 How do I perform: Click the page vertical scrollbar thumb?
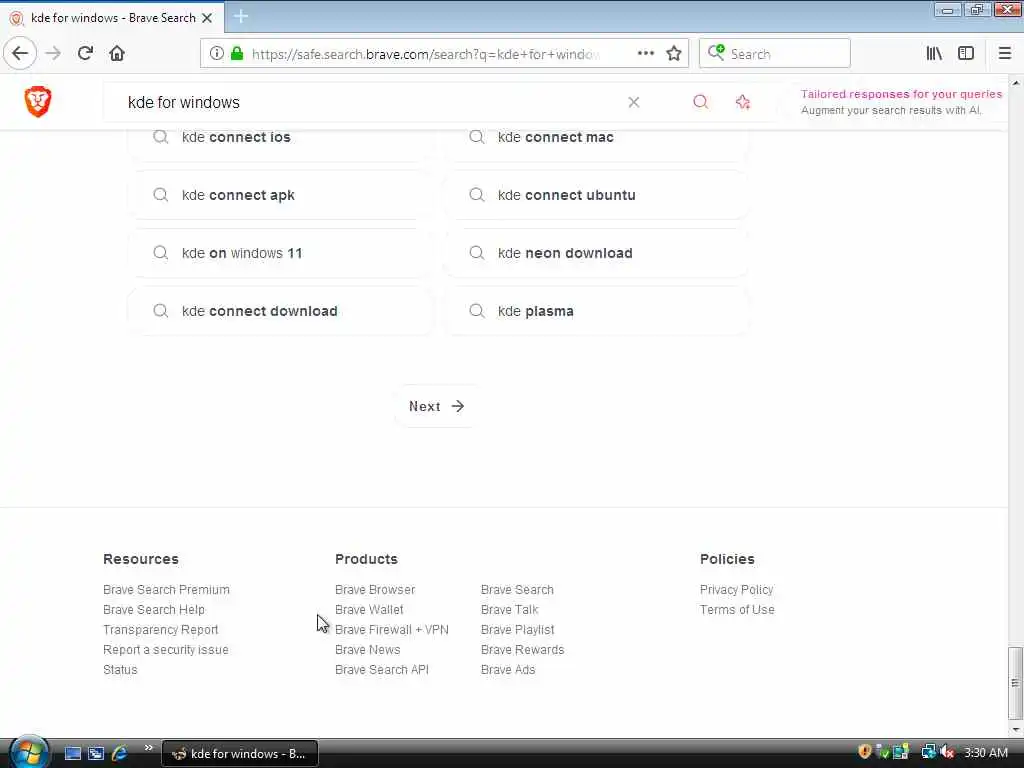1016,682
